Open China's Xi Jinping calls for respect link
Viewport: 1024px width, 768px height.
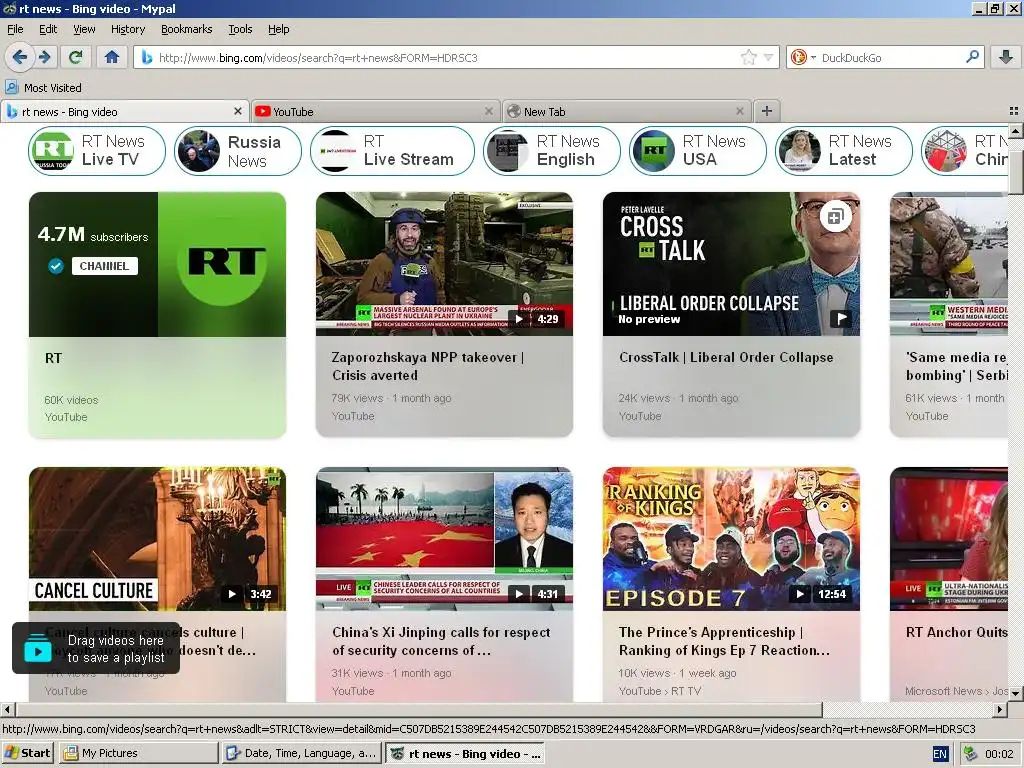441,641
